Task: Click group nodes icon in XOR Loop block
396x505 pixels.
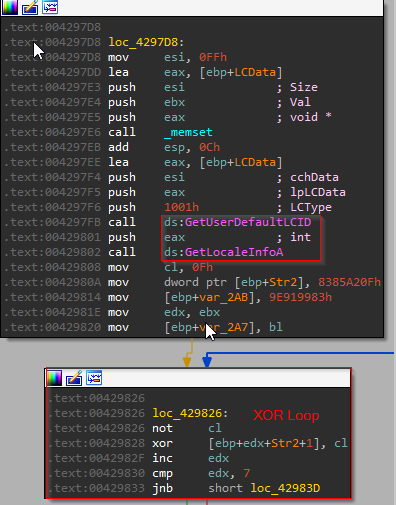Action: click(x=94, y=378)
